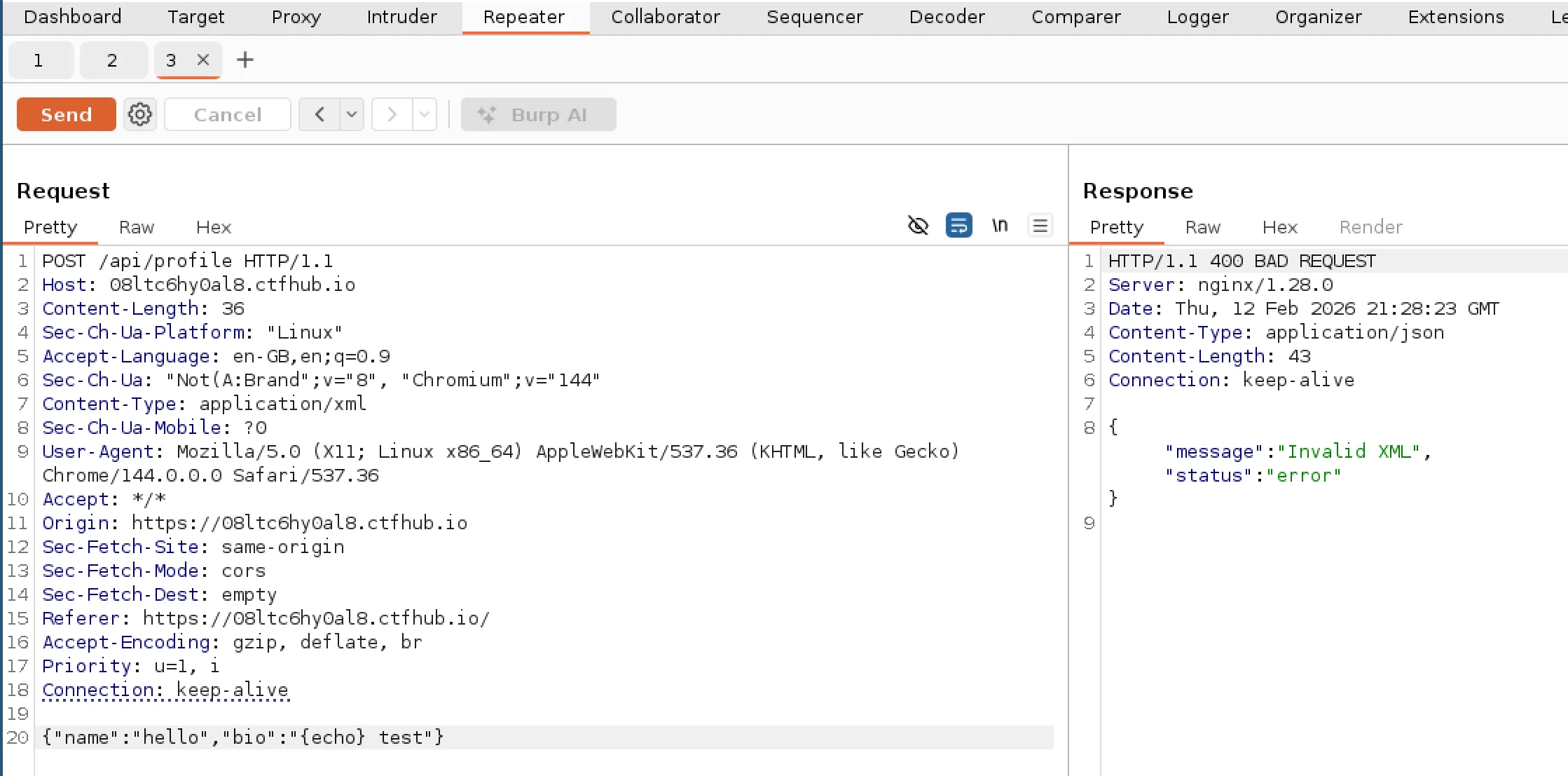Click the JSON body line in the request

click(242, 737)
